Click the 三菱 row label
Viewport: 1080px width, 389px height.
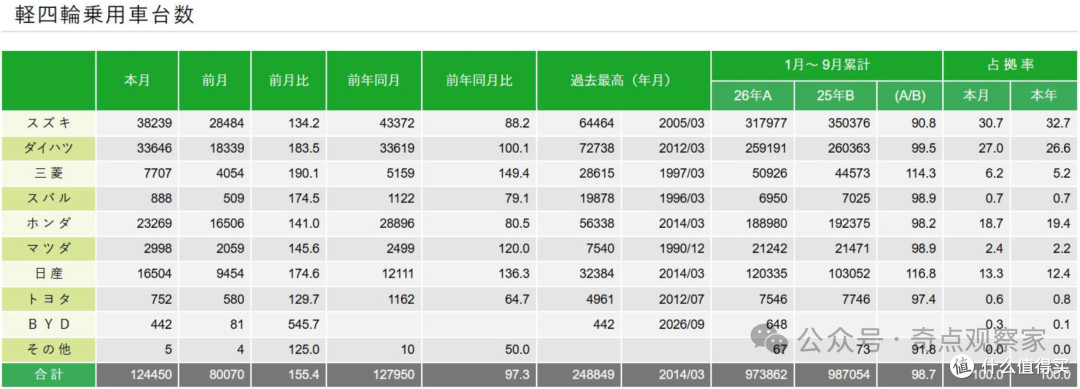48,174
